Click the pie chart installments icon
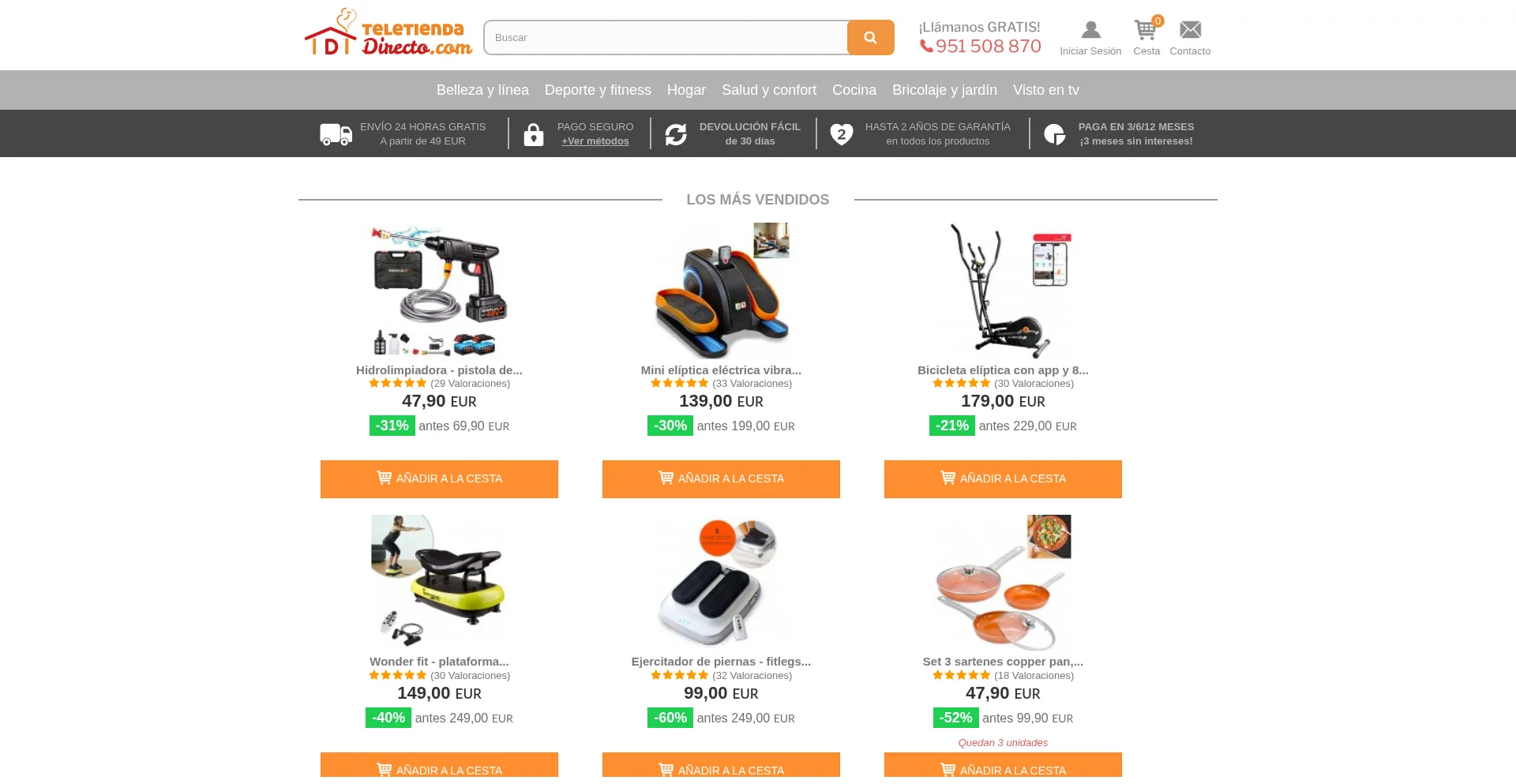 pos(1055,134)
